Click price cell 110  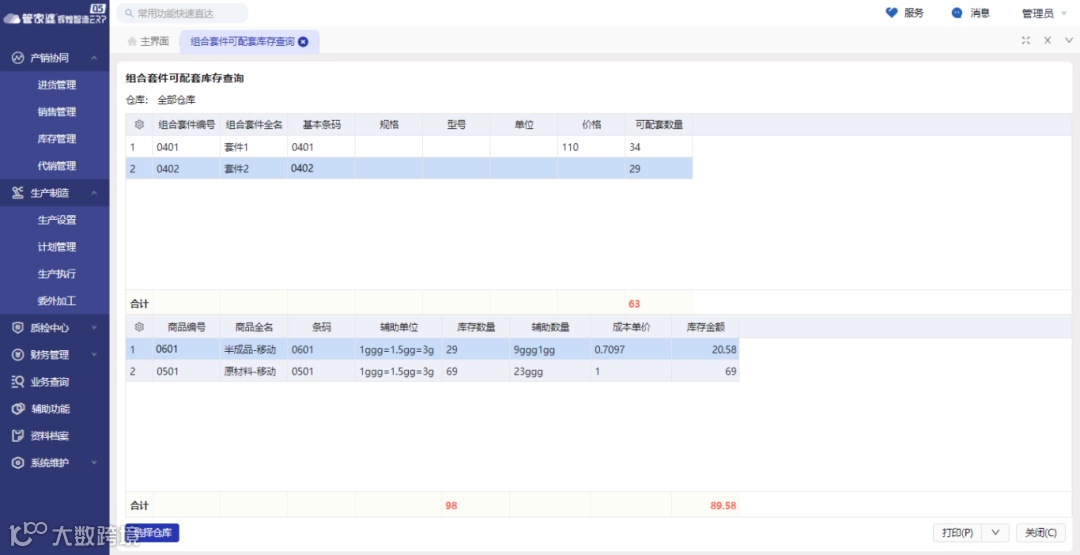591,147
